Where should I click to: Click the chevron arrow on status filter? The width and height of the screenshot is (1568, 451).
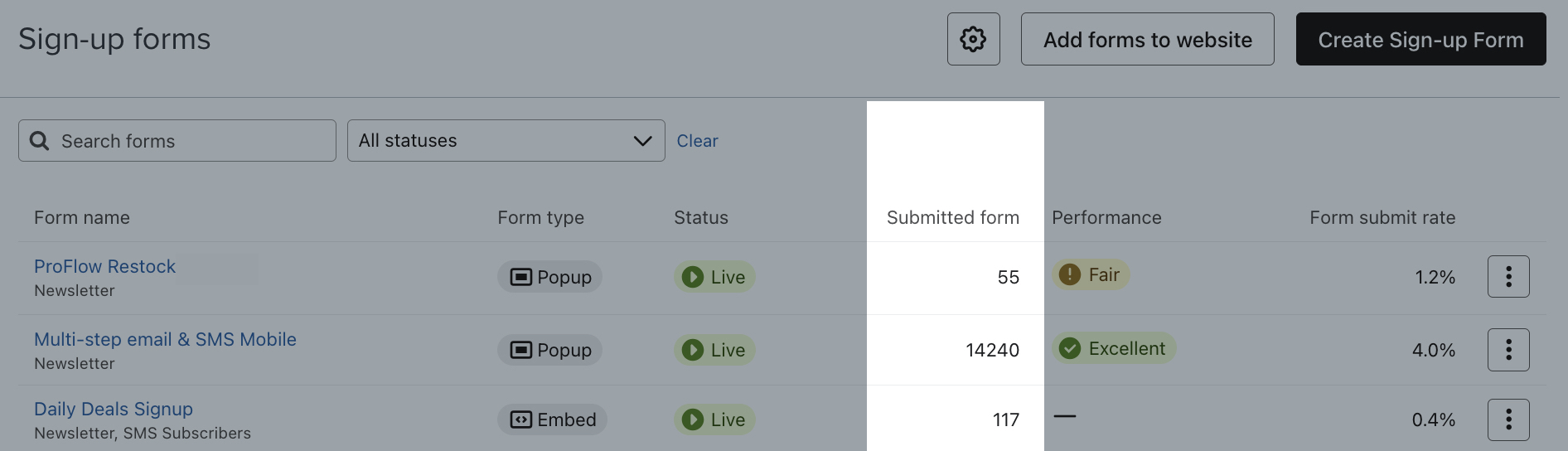click(x=642, y=141)
